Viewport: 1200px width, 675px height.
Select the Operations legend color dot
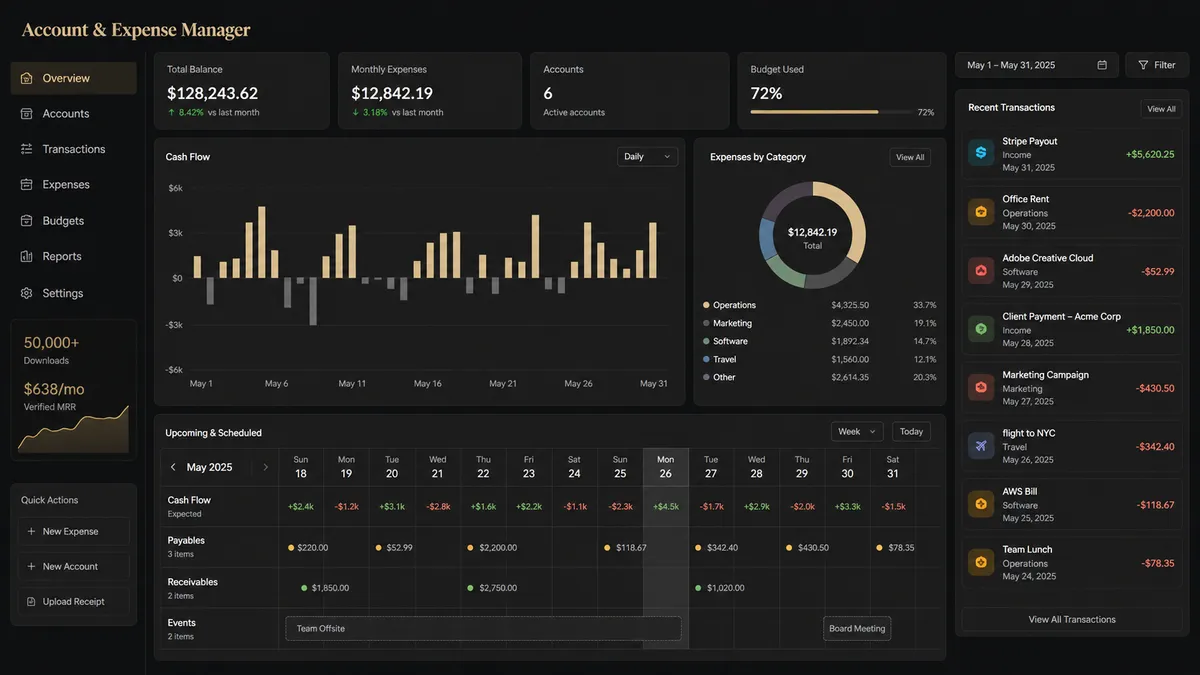(706, 305)
